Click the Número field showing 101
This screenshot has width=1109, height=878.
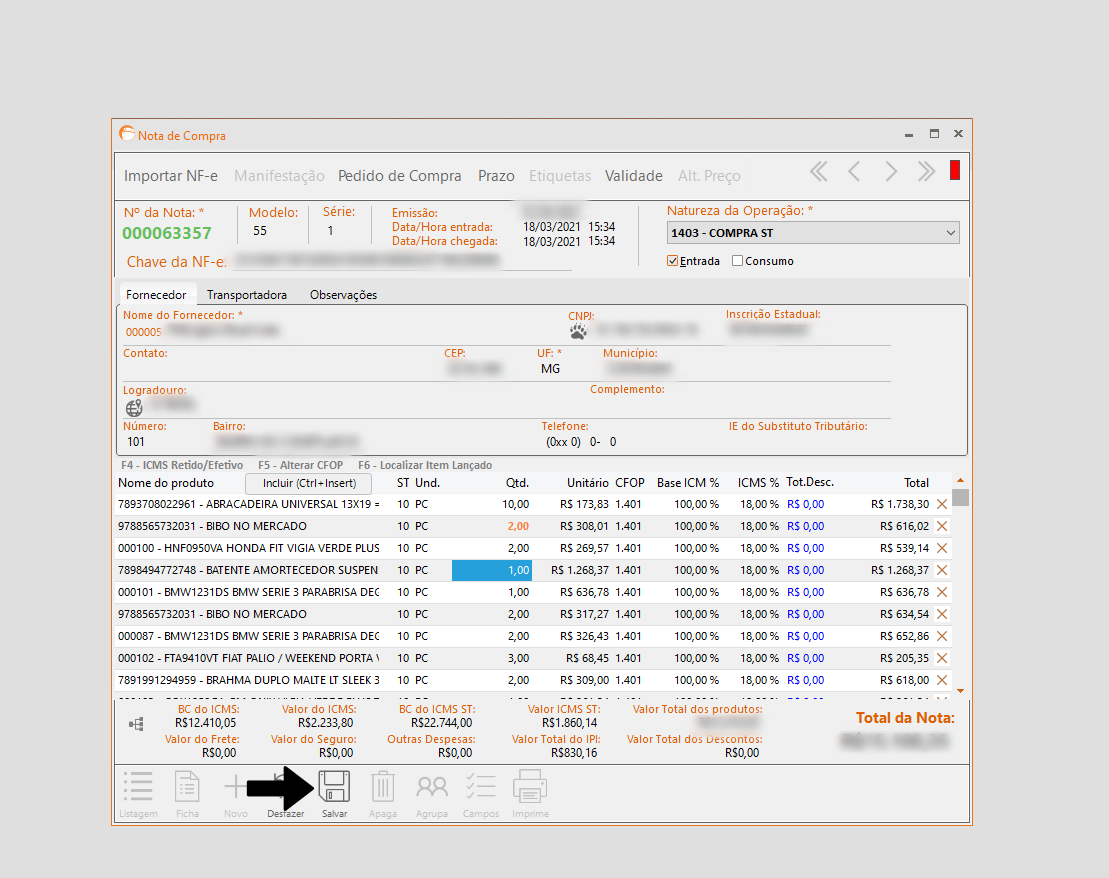136,441
